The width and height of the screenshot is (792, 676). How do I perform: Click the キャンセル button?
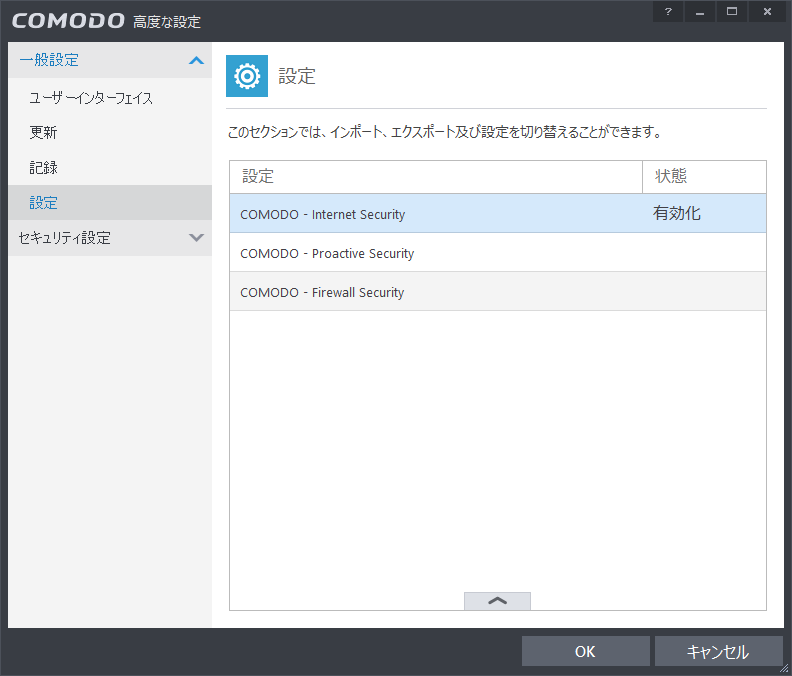tap(718, 651)
